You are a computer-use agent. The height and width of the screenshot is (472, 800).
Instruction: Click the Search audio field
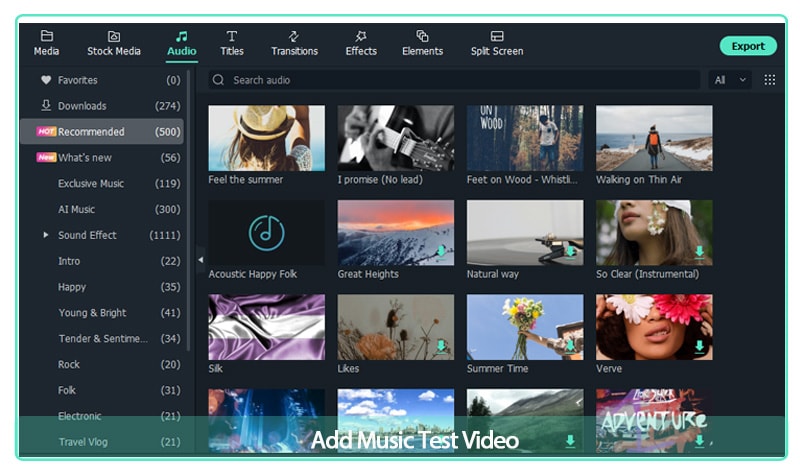tap(454, 80)
